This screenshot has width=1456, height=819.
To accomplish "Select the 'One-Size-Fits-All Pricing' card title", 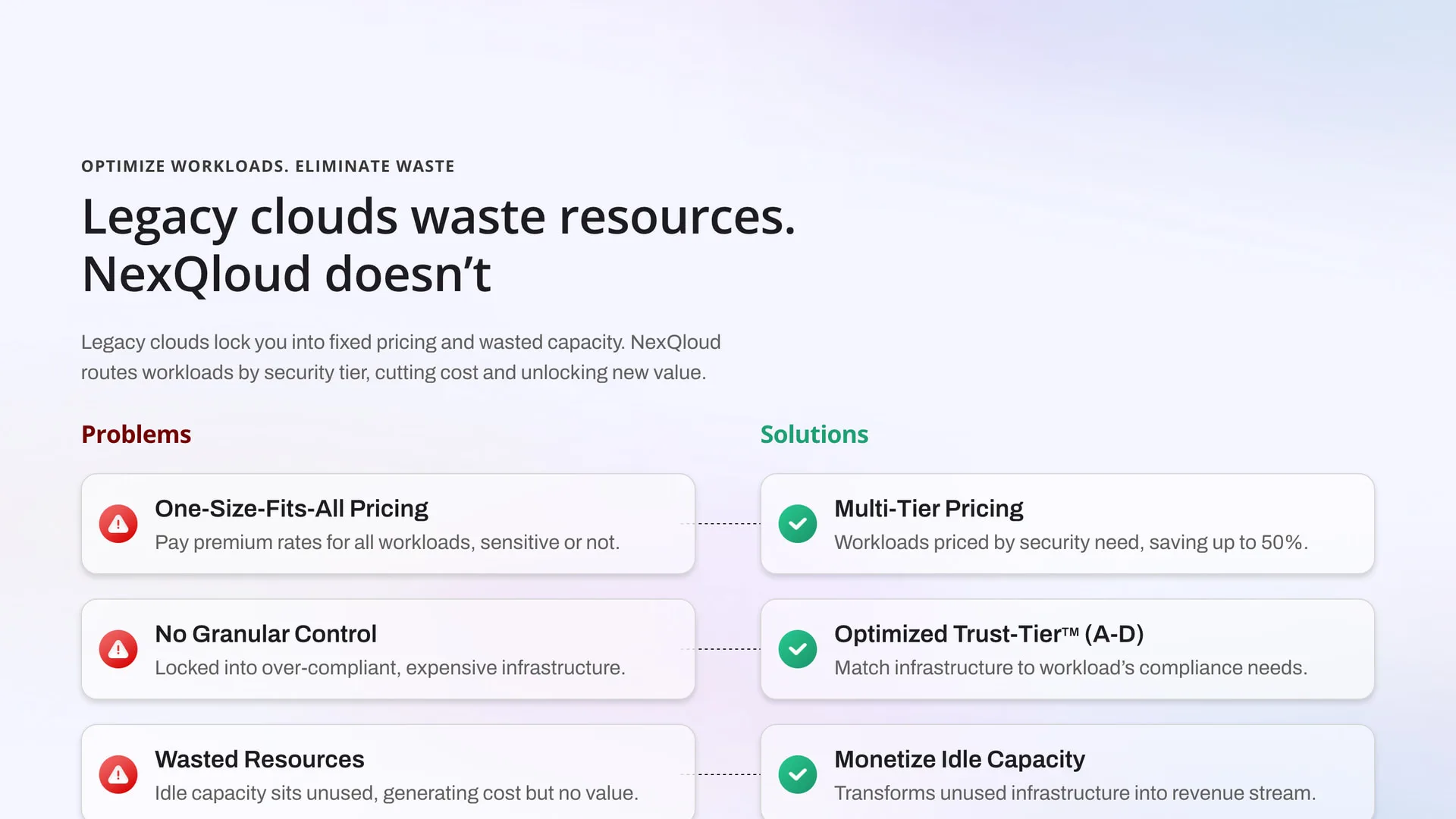I will pyautogui.click(x=291, y=508).
